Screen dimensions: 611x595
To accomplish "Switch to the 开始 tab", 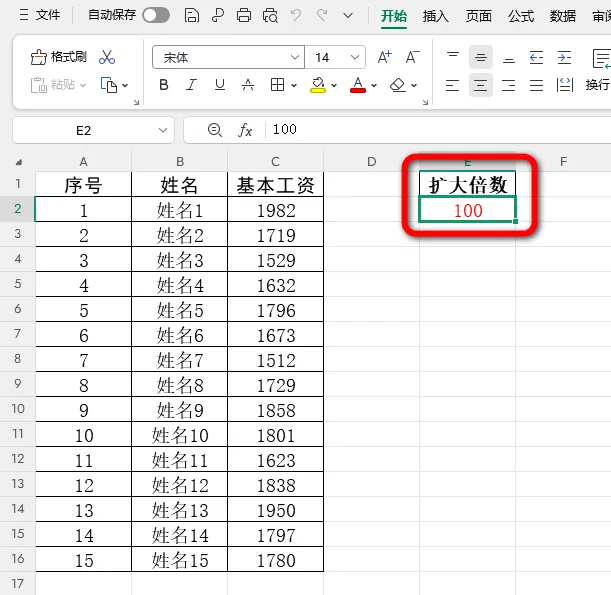I will (x=394, y=16).
